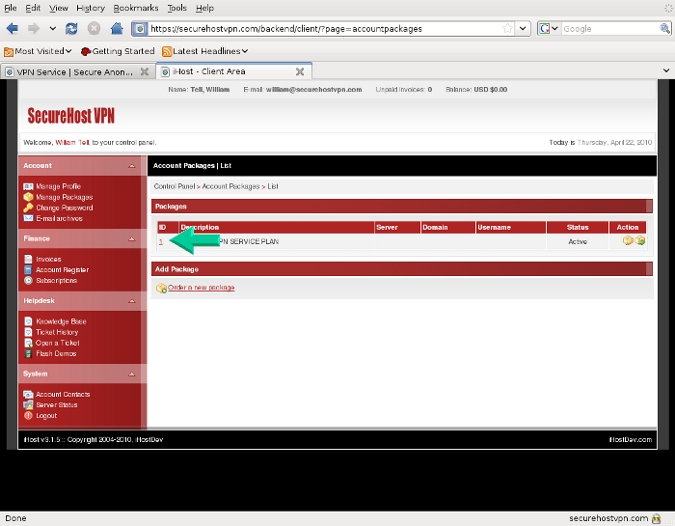Collapse the Account sidebar section
The height and width of the screenshot is (526, 675).
pos(132,166)
